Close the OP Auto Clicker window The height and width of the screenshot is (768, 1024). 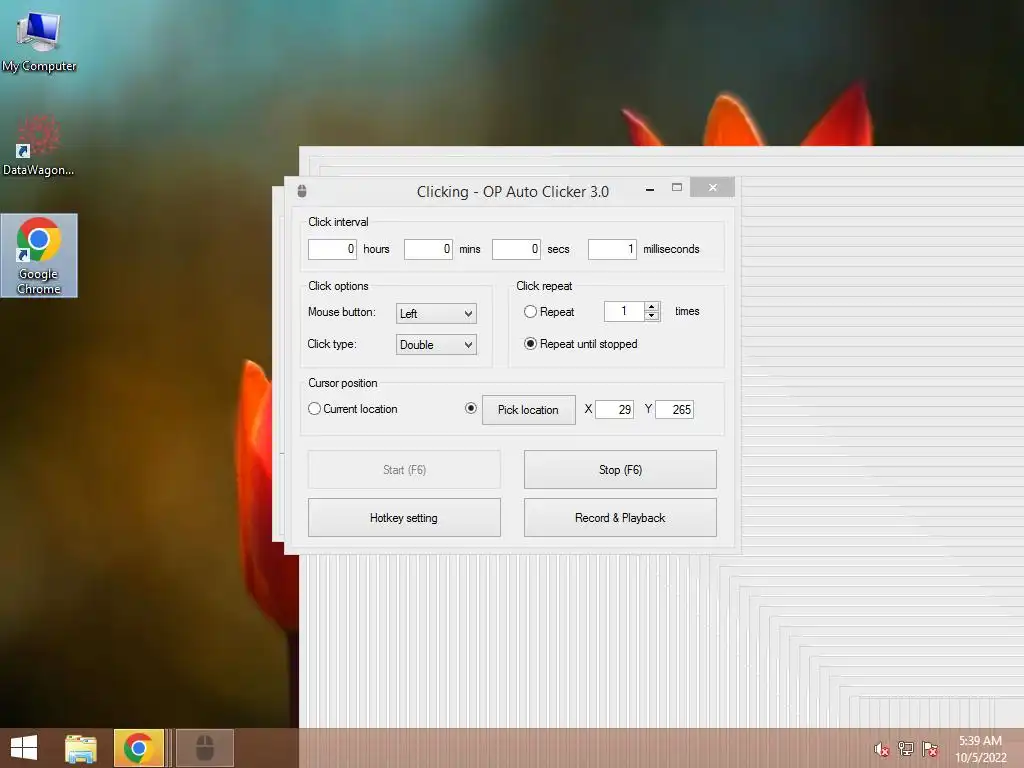[x=712, y=187]
